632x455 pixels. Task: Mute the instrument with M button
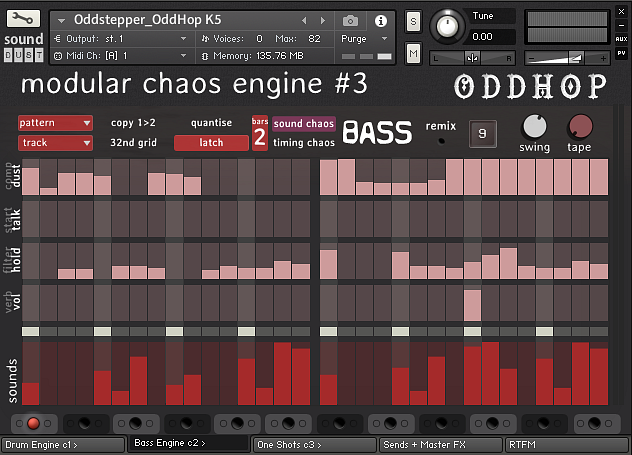tap(413, 54)
